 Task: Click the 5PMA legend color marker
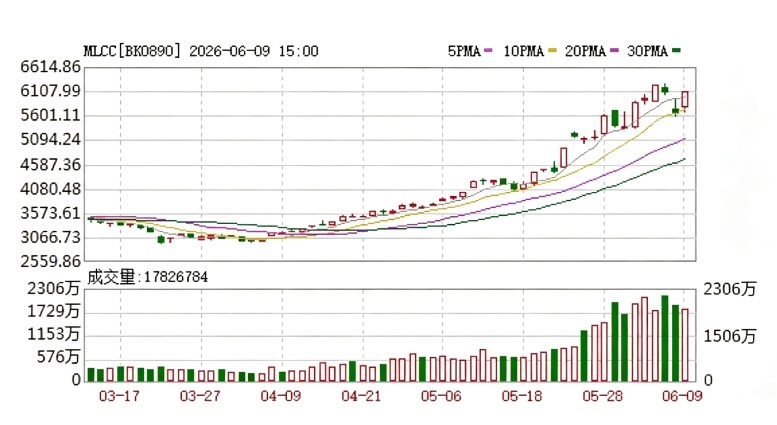click(488, 51)
